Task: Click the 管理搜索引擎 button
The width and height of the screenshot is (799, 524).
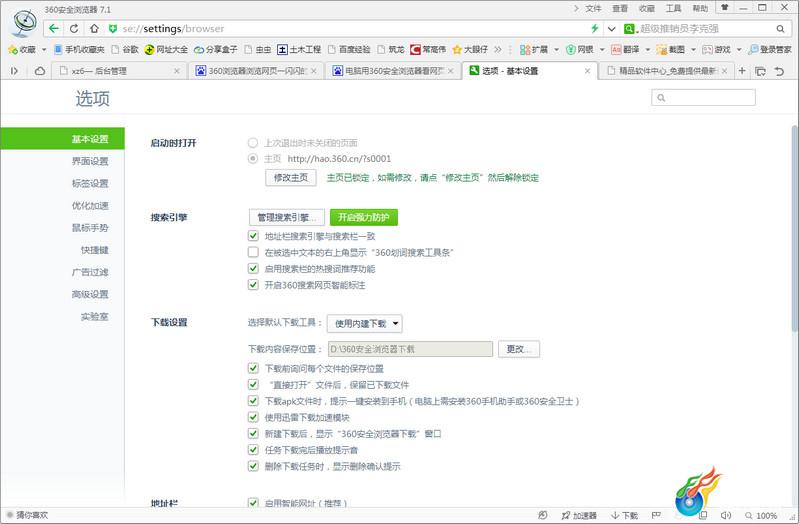Action: coord(287,217)
